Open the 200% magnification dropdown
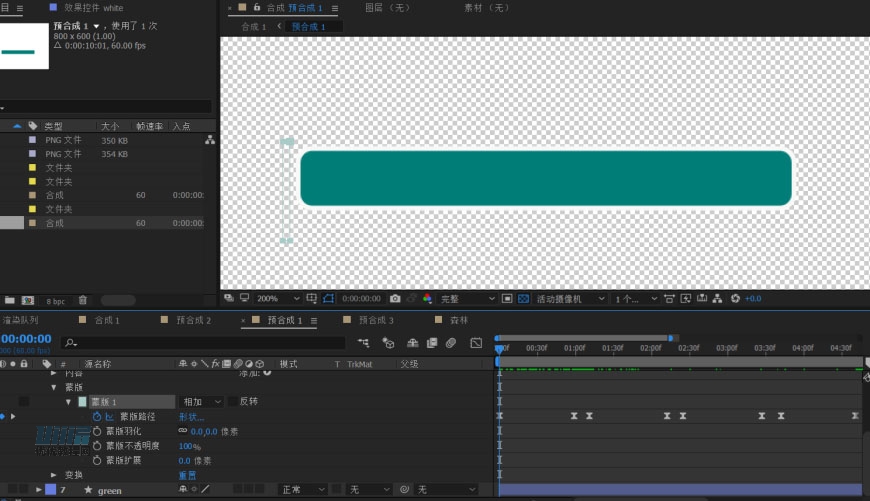Screen dimensions: 870x501 (277, 299)
